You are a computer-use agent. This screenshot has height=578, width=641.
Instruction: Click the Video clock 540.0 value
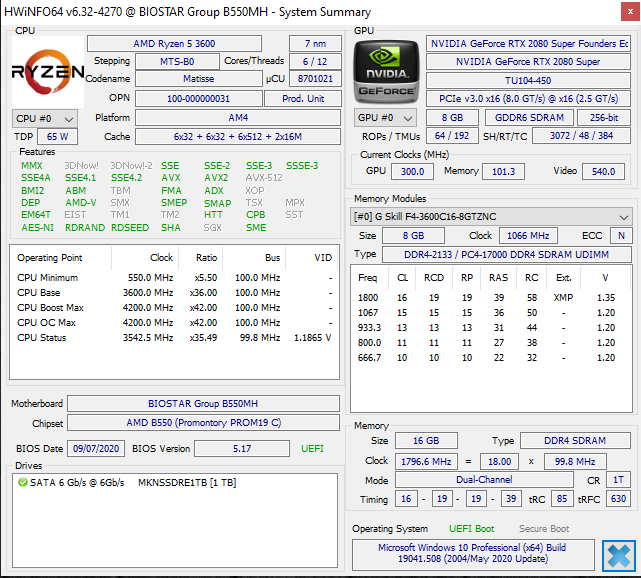point(603,172)
